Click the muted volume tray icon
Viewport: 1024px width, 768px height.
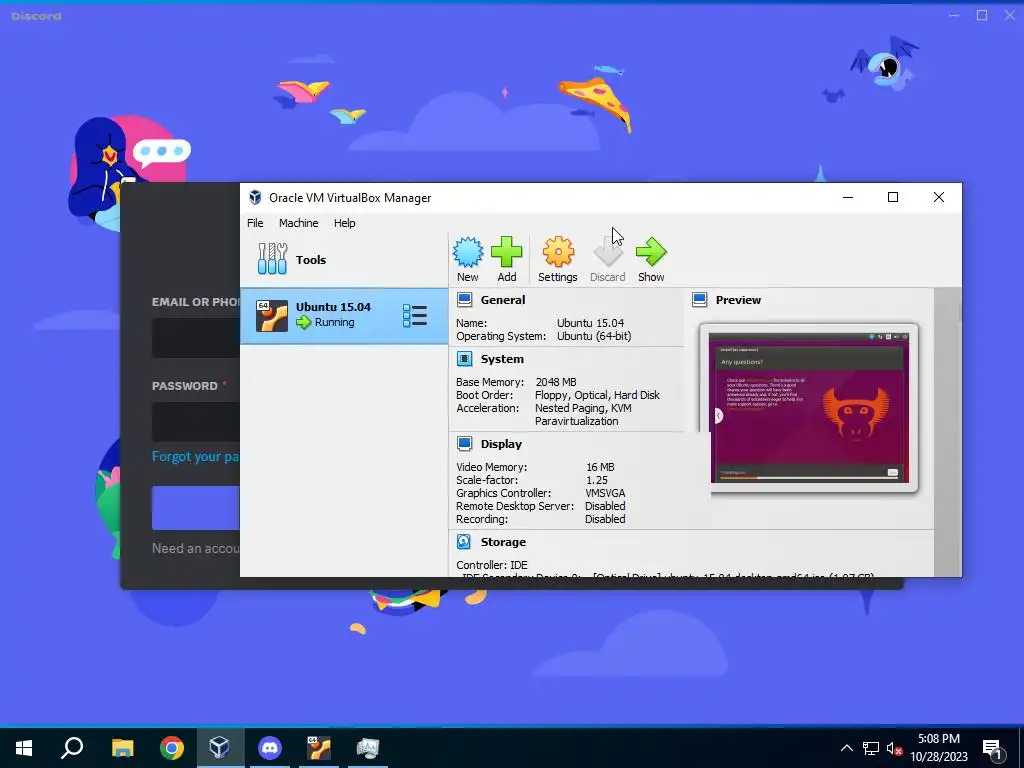click(894, 748)
